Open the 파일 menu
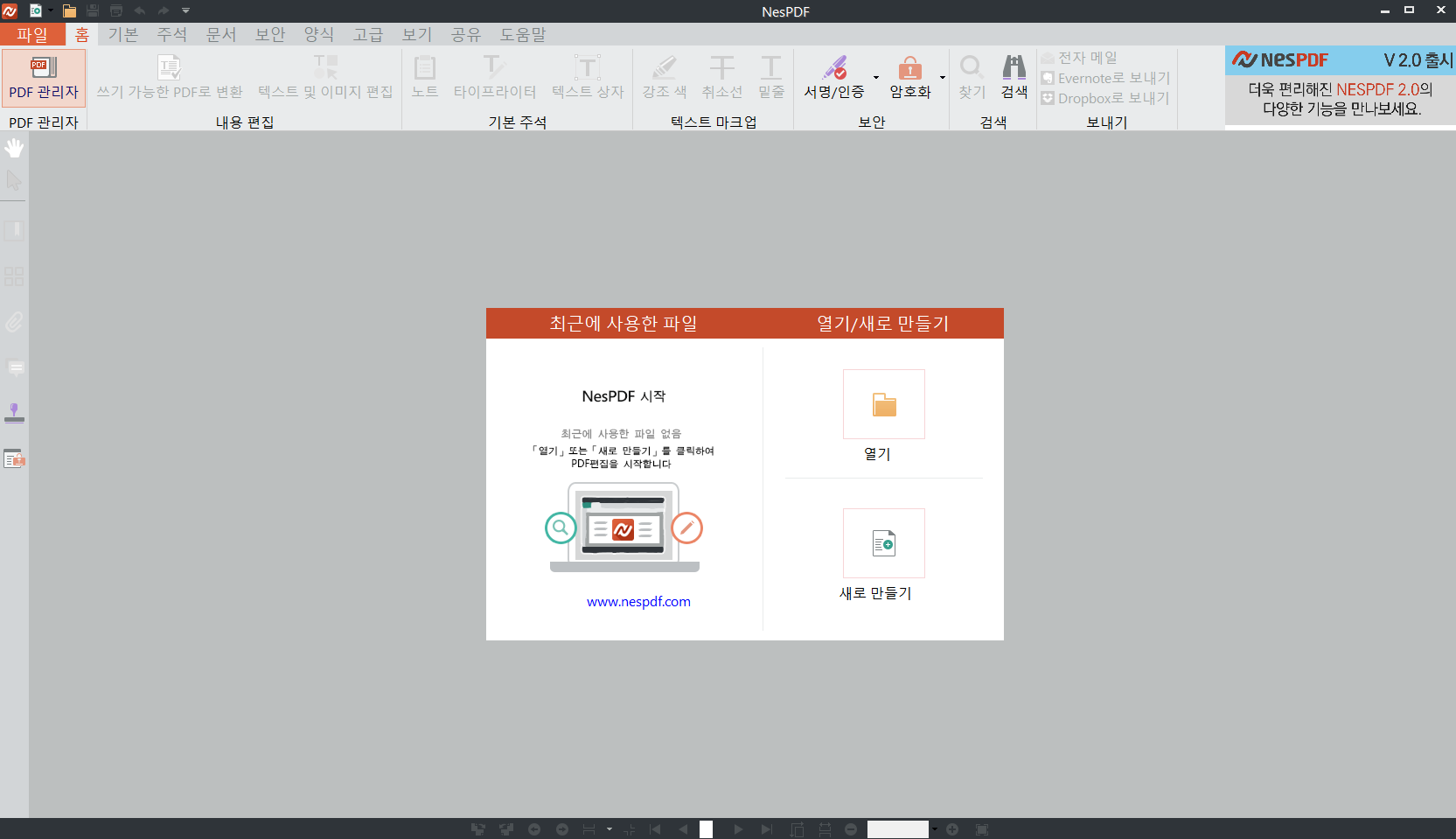This screenshot has height=839, width=1456. pyautogui.click(x=32, y=34)
